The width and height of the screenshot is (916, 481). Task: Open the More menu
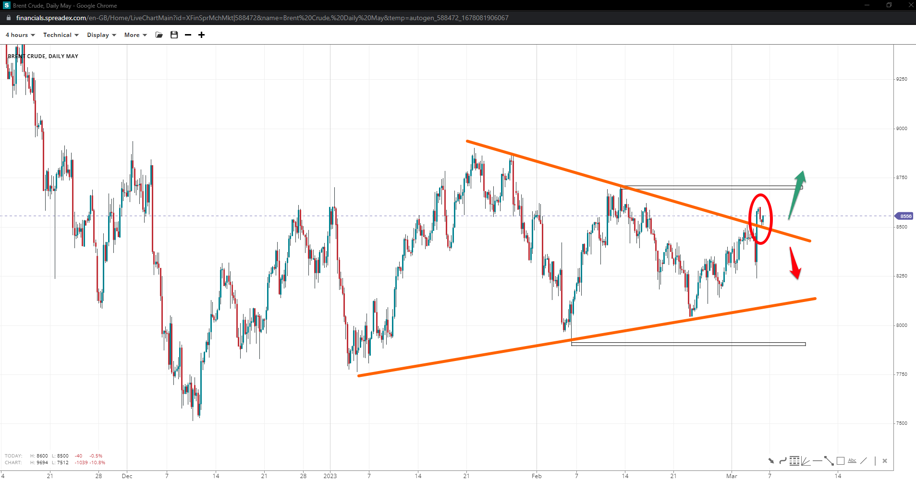(135, 35)
